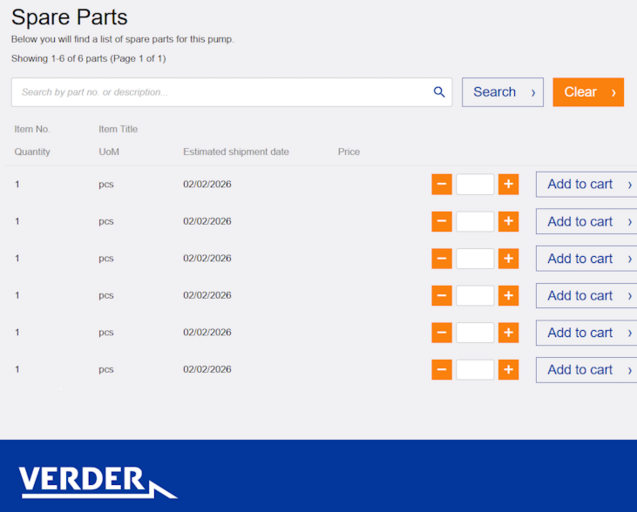
Task: Click the magnifying glass search icon
Action: (x=439, y=92)
